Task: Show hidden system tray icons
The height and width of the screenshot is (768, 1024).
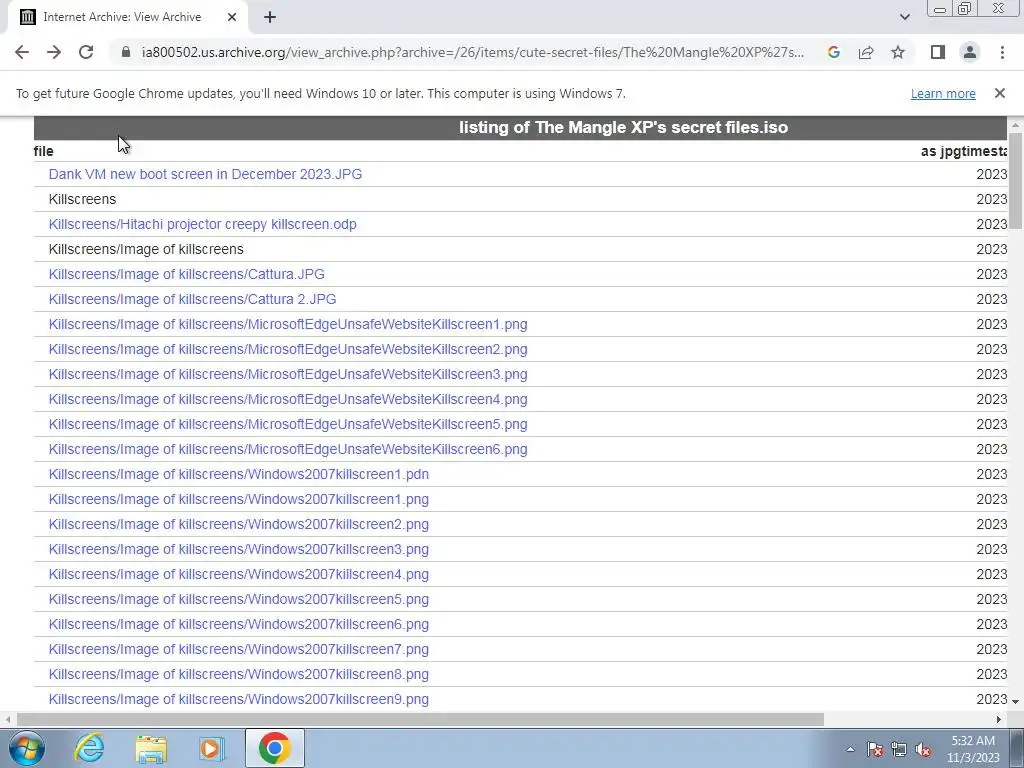Action: pos(850,750)
